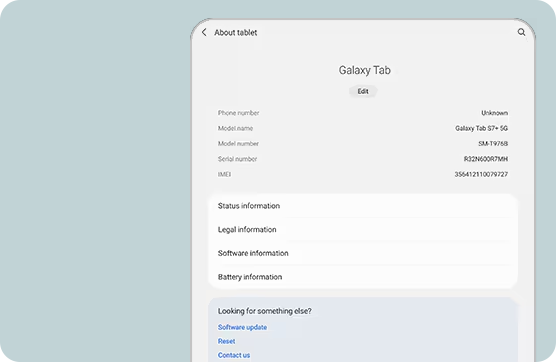Select the IMEI label
Screen dimensions: 556x362
click(x=224, y=174)
